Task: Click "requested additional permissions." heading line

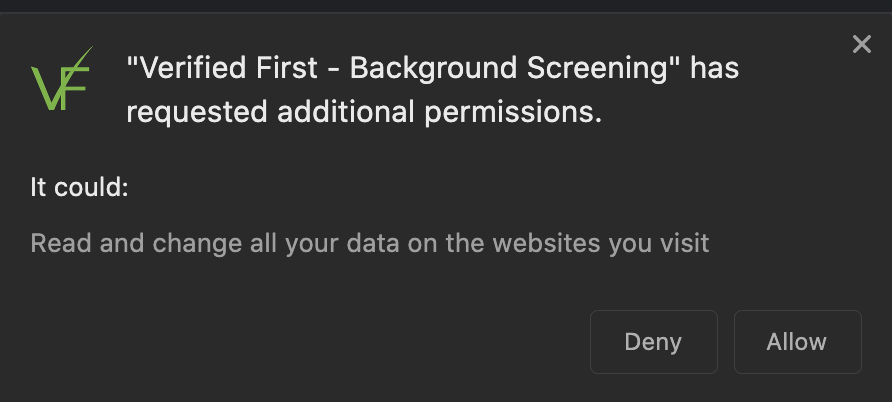Action: [364, 112]
